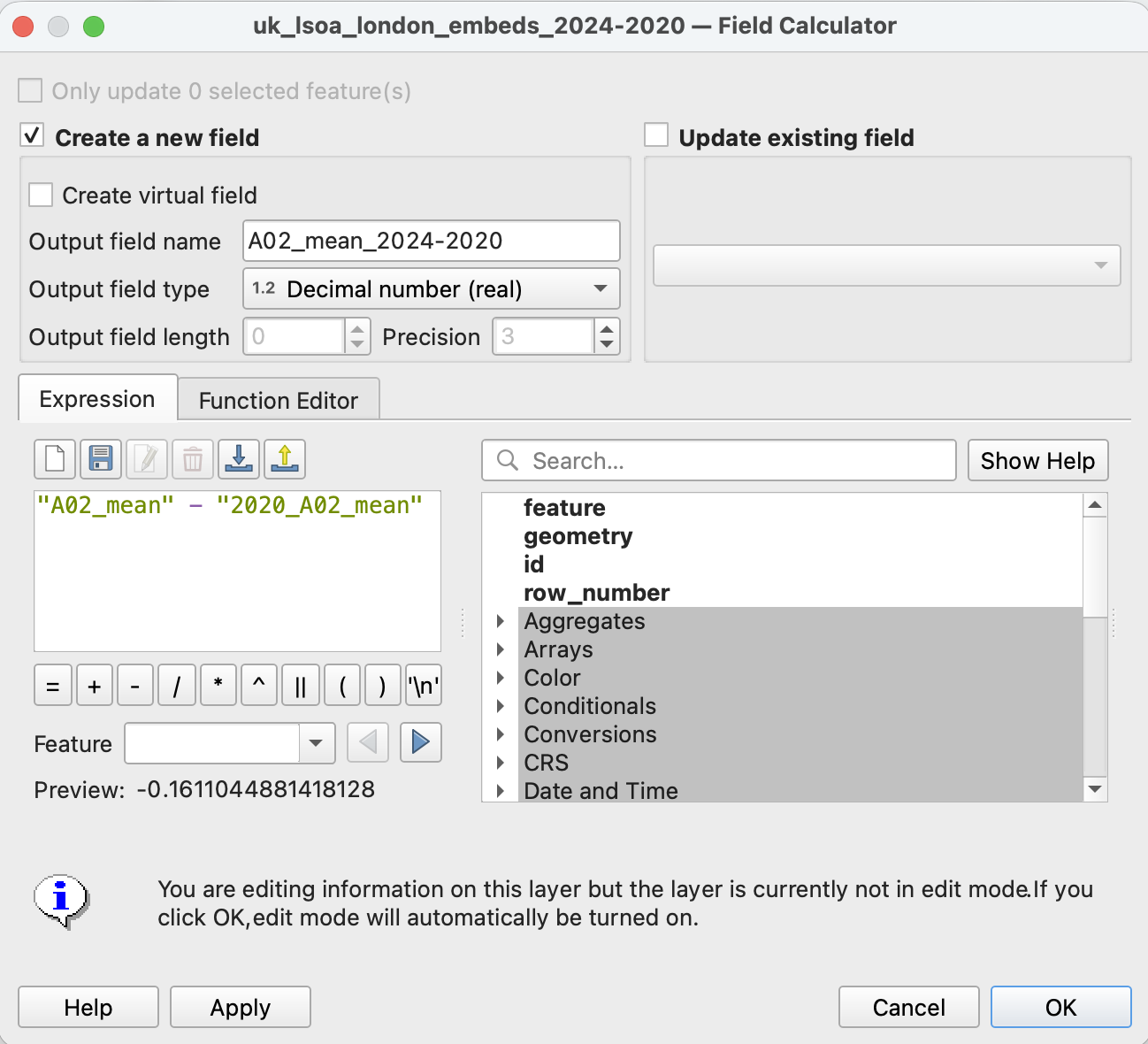Expand the Conditionals function group

[501, 706]
